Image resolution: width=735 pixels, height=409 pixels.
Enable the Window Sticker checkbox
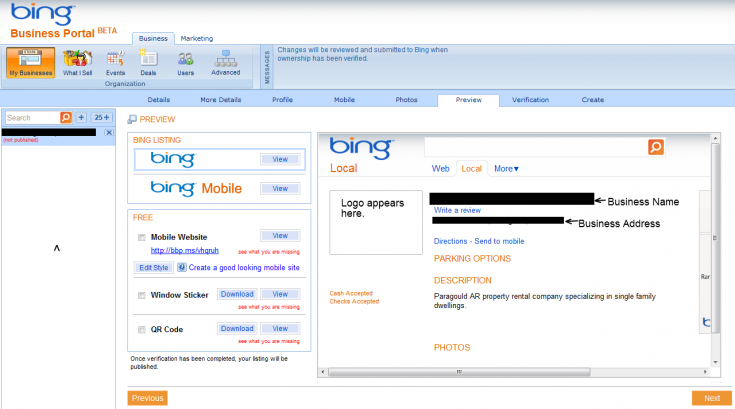[x=141, y=295]
